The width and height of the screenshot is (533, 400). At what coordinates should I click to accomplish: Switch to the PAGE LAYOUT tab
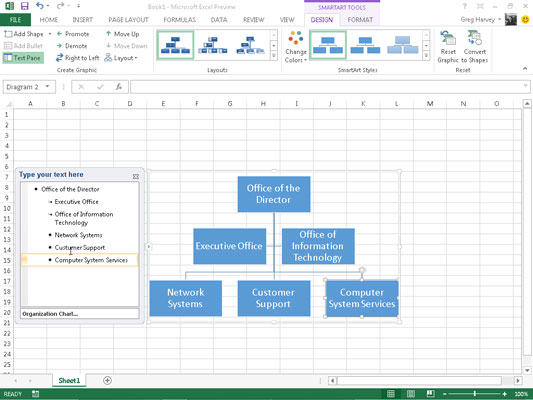(128, 20)
